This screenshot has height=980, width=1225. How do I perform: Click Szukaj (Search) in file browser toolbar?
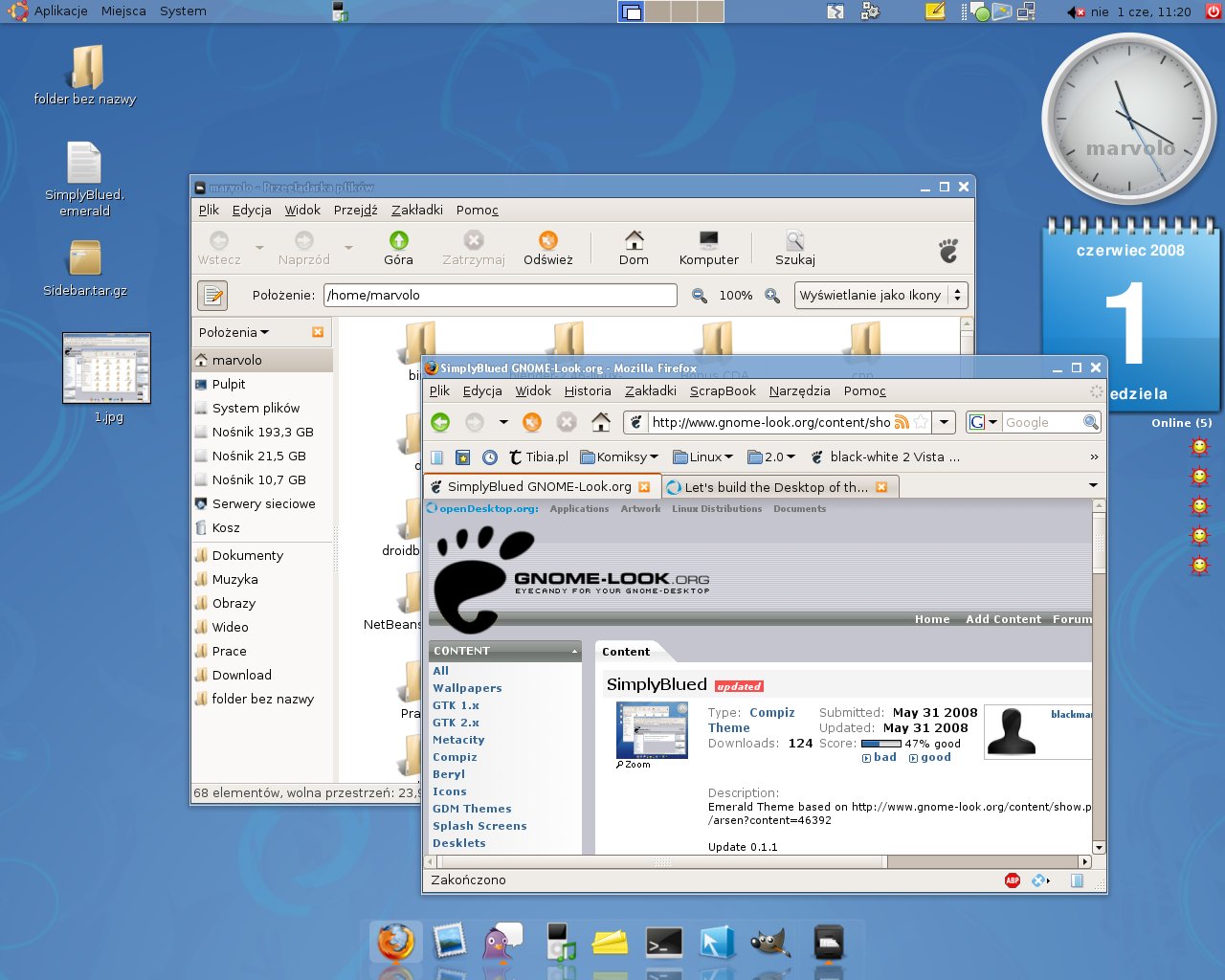pos(795,248)
